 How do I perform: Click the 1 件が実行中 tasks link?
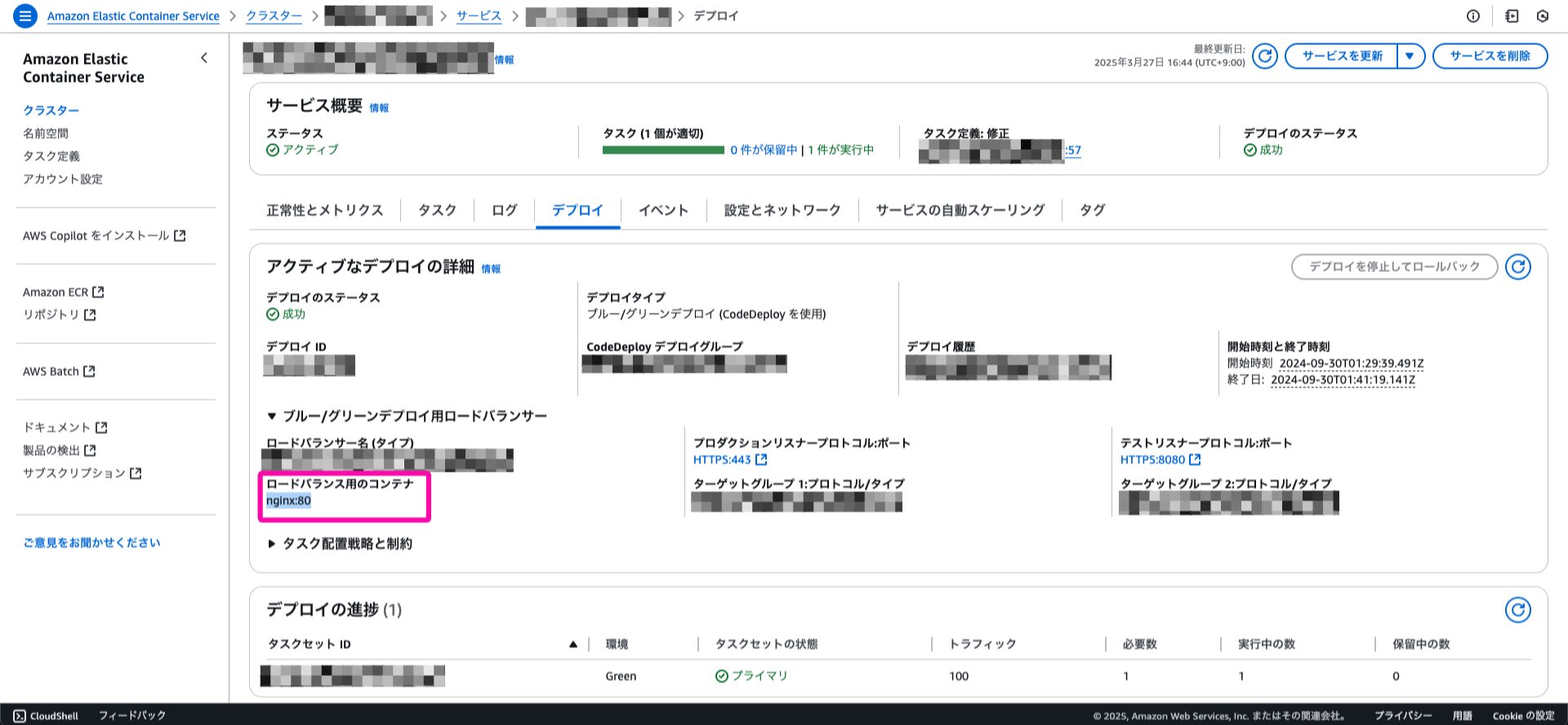tap(841, 150)
